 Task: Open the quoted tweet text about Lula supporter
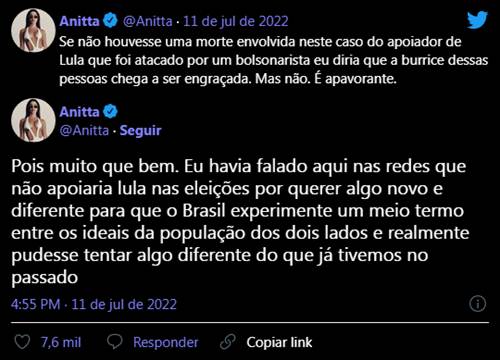click(273, 60)
